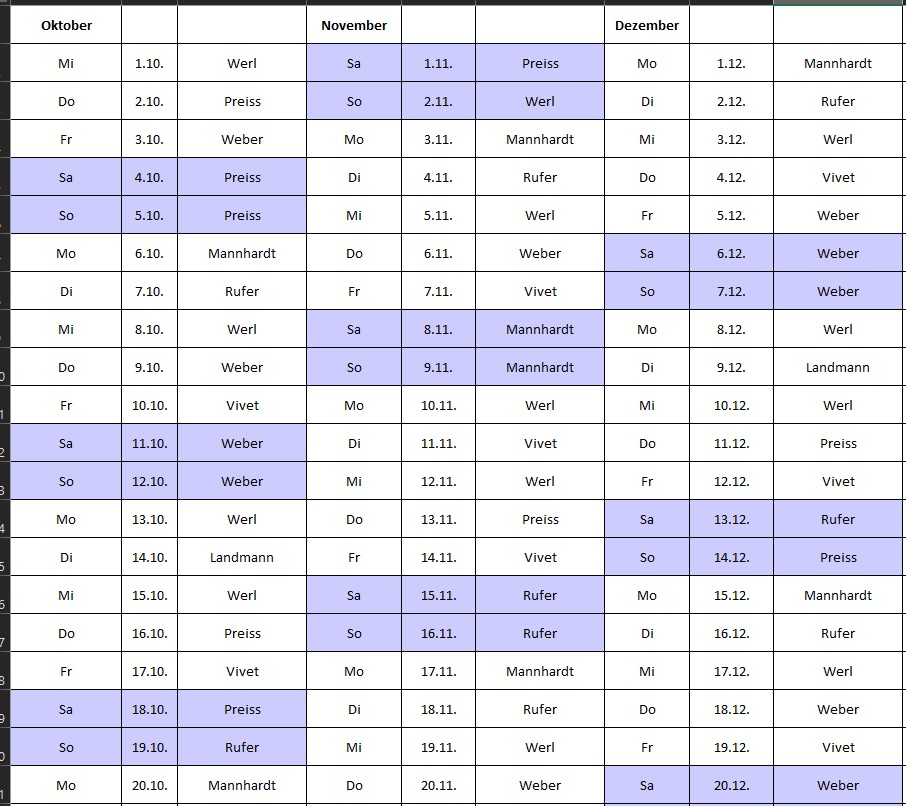The width and height of the screenshot is (906, 806).
Task: Click the Landmann cell for 9.12.
Action: click(838, 367)
